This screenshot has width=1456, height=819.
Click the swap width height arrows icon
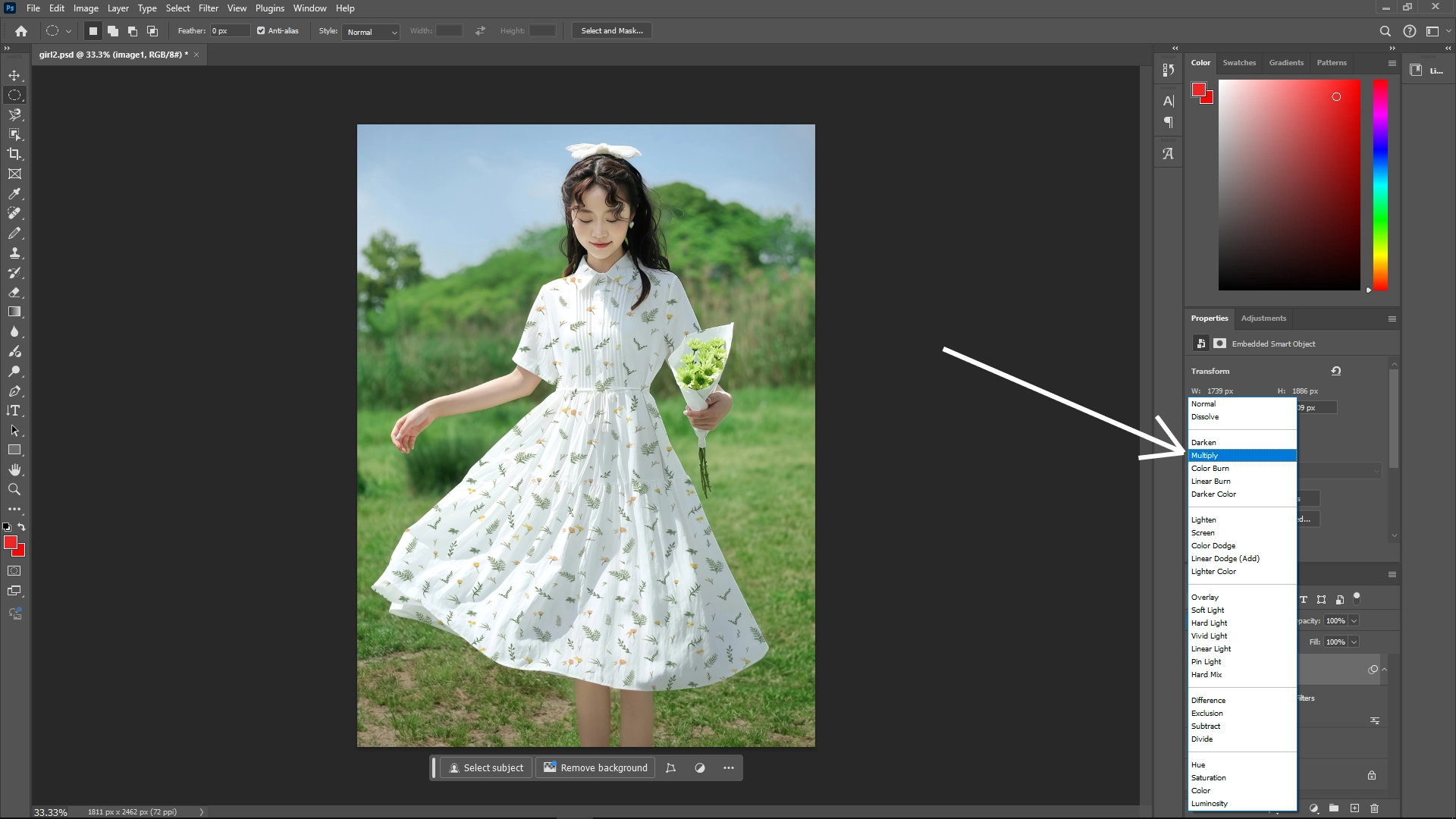479,30
